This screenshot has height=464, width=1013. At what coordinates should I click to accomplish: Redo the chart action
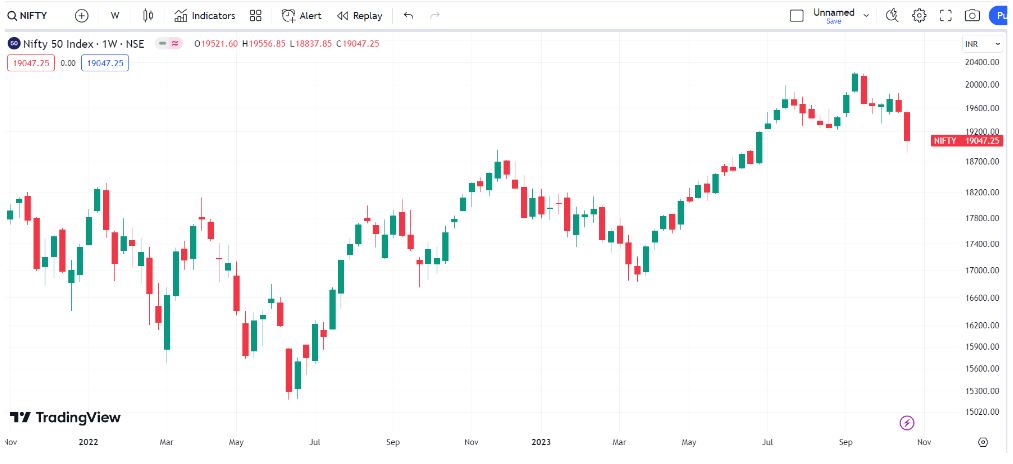click(435, 16)
